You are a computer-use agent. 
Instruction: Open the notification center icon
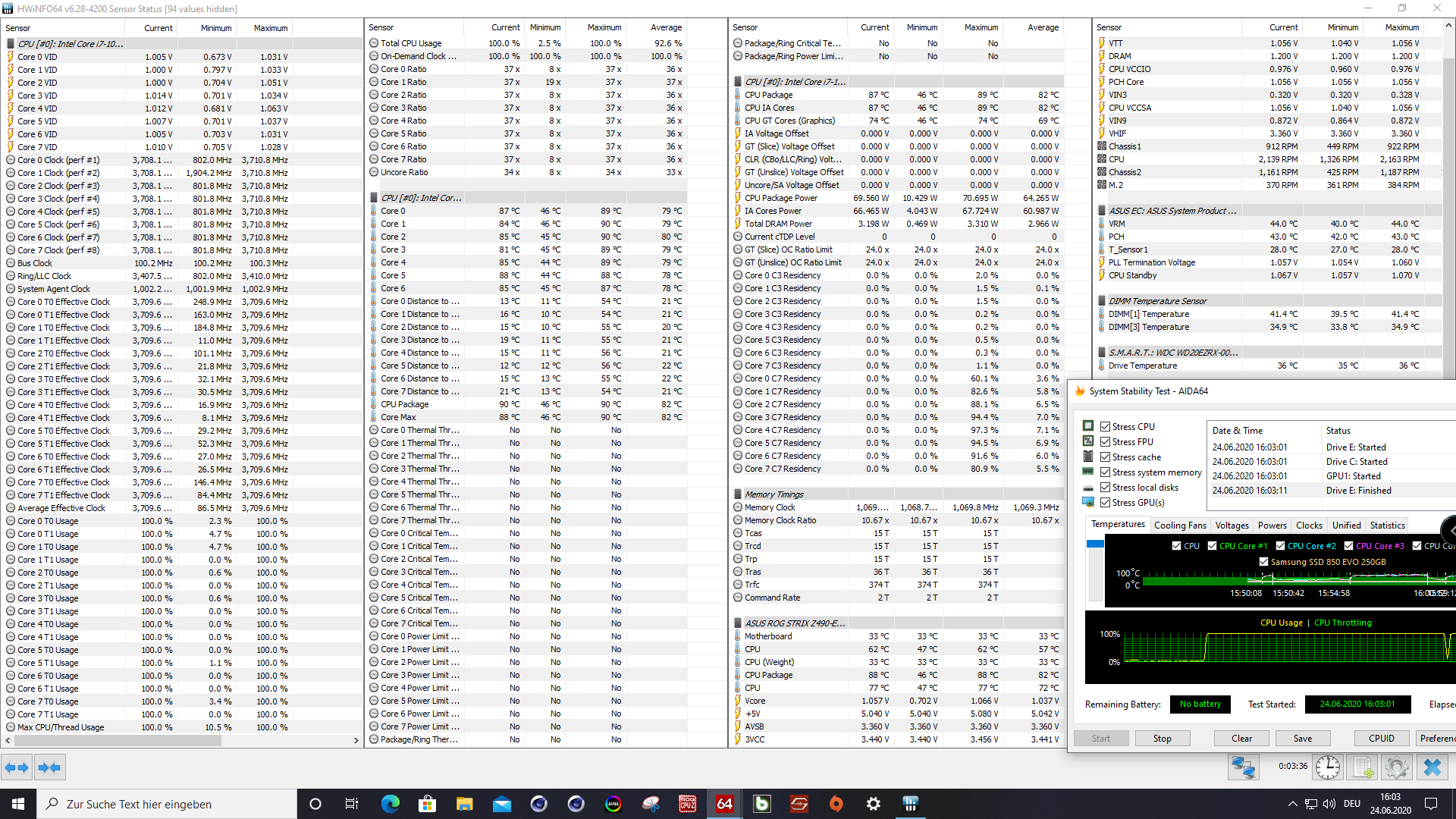click(1431, 804)
